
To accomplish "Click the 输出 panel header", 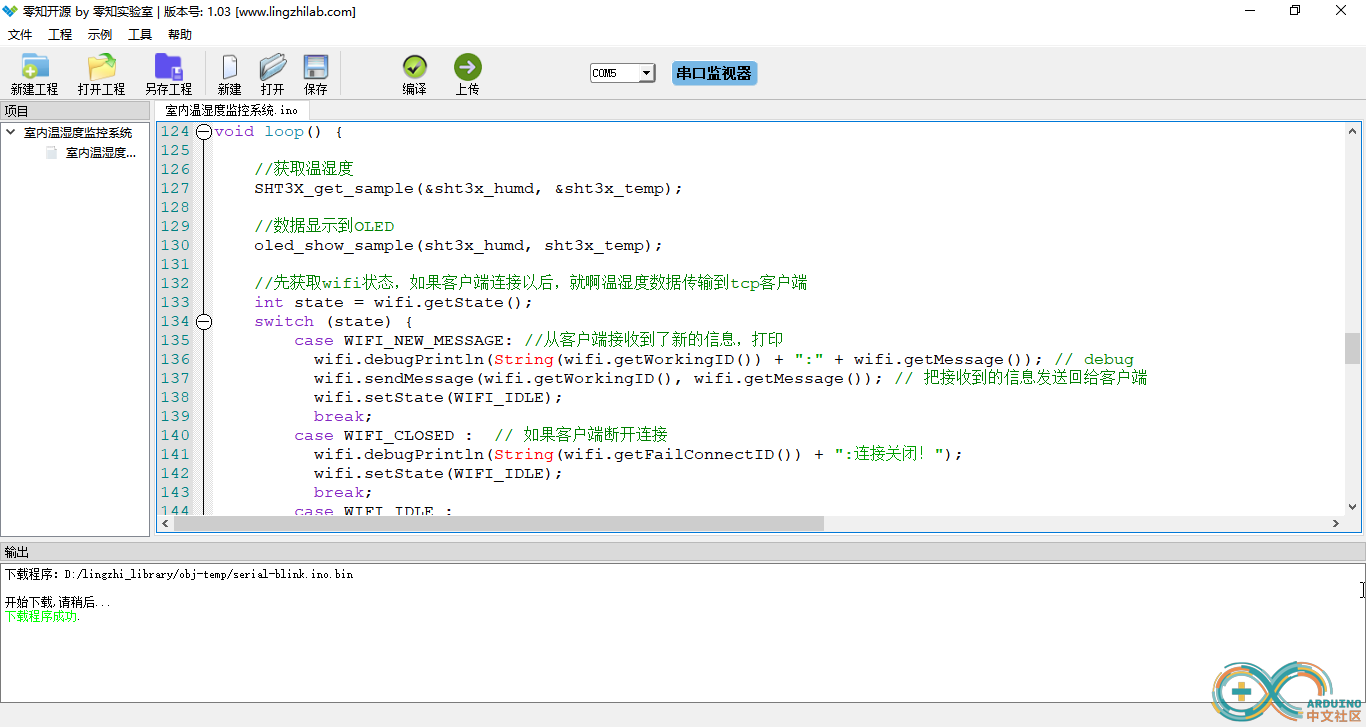I will 683,552.
